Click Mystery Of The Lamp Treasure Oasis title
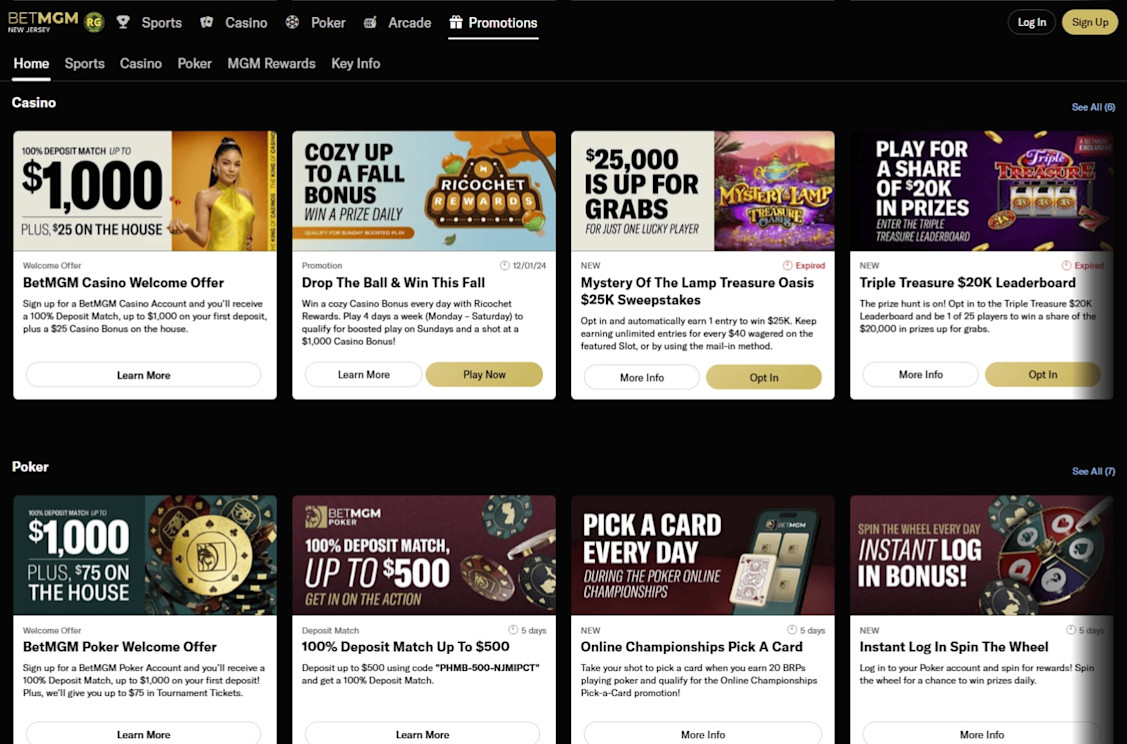 697,291
